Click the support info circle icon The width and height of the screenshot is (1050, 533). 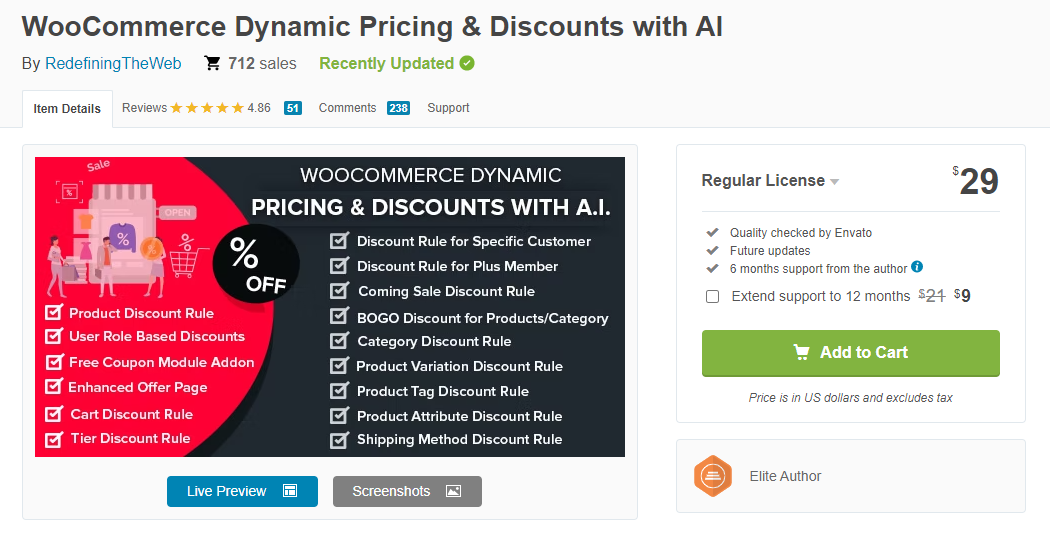pyautogui.click(x=917, y=267)
